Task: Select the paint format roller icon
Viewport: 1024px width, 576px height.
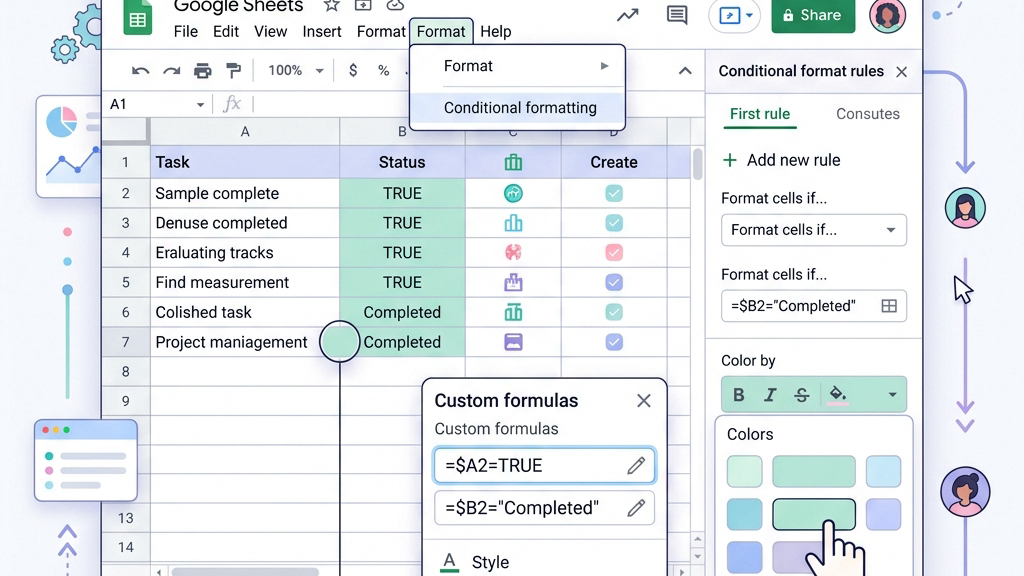Action: click(x=233, y=71)
